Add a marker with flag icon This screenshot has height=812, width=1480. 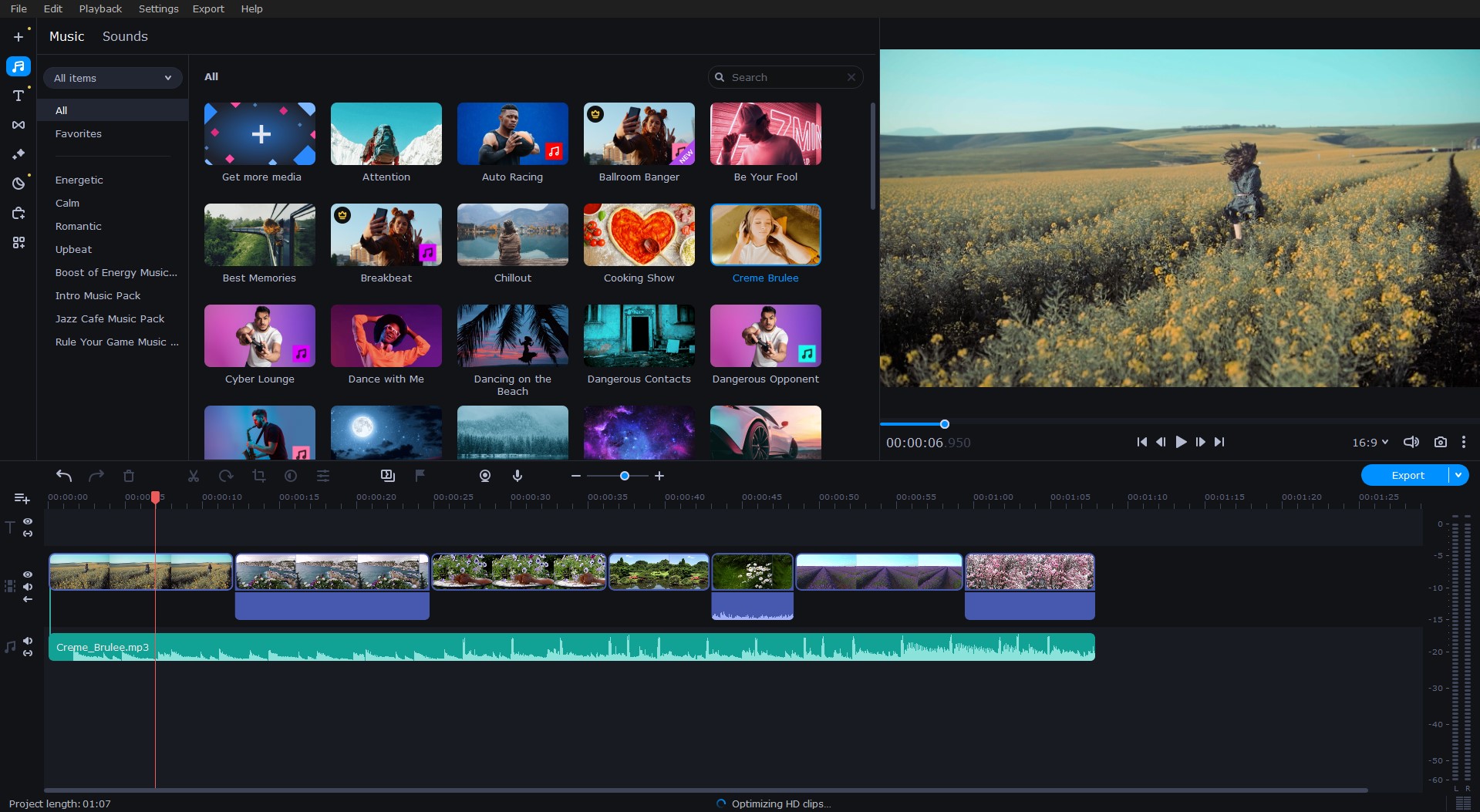[x=420, y=476]
